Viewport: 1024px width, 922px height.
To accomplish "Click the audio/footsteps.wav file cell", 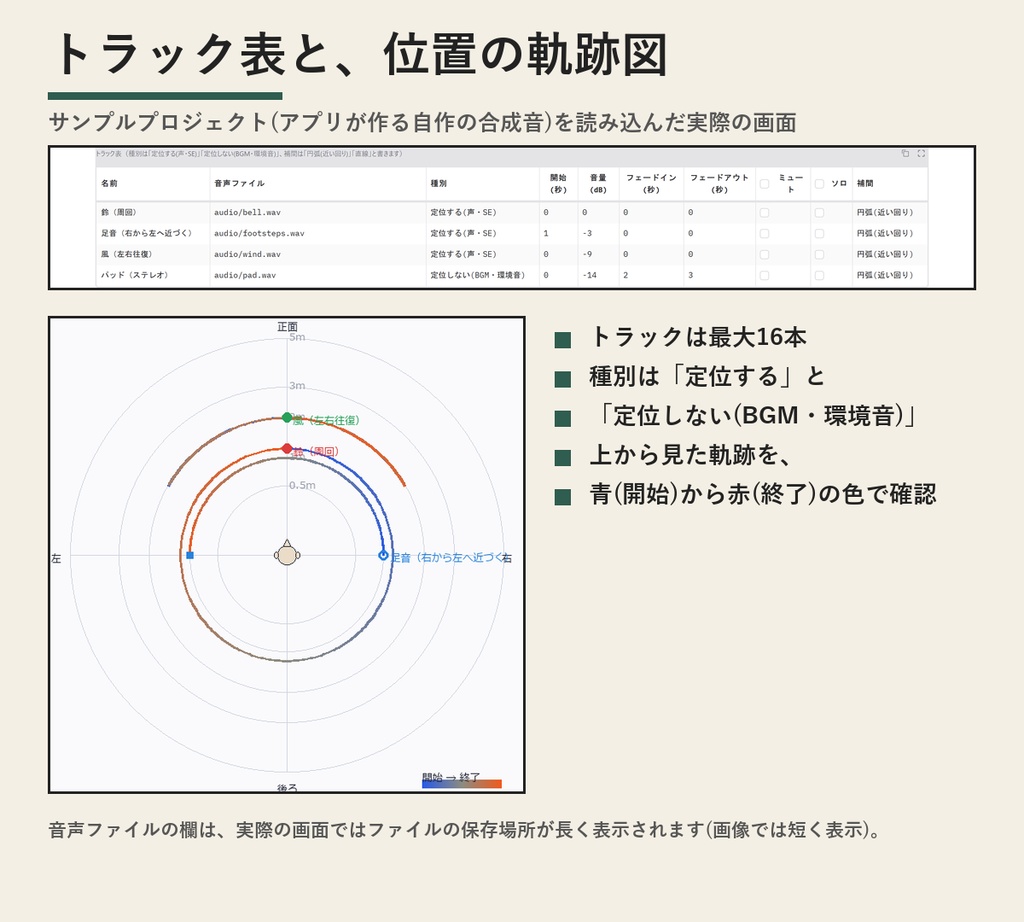I will click(318, 234).
